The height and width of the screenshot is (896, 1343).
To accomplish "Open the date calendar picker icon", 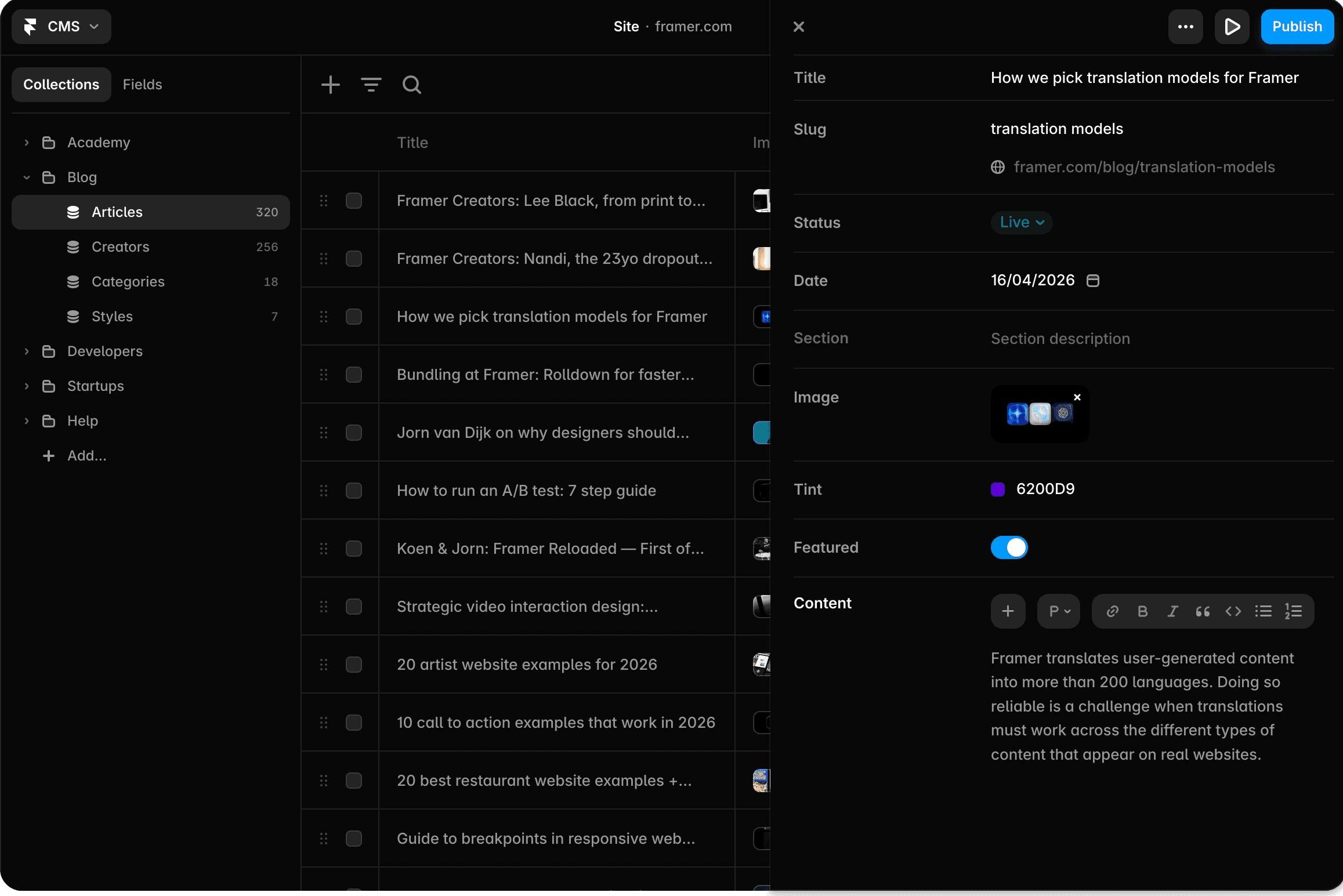I will [x=1092, y=281].
